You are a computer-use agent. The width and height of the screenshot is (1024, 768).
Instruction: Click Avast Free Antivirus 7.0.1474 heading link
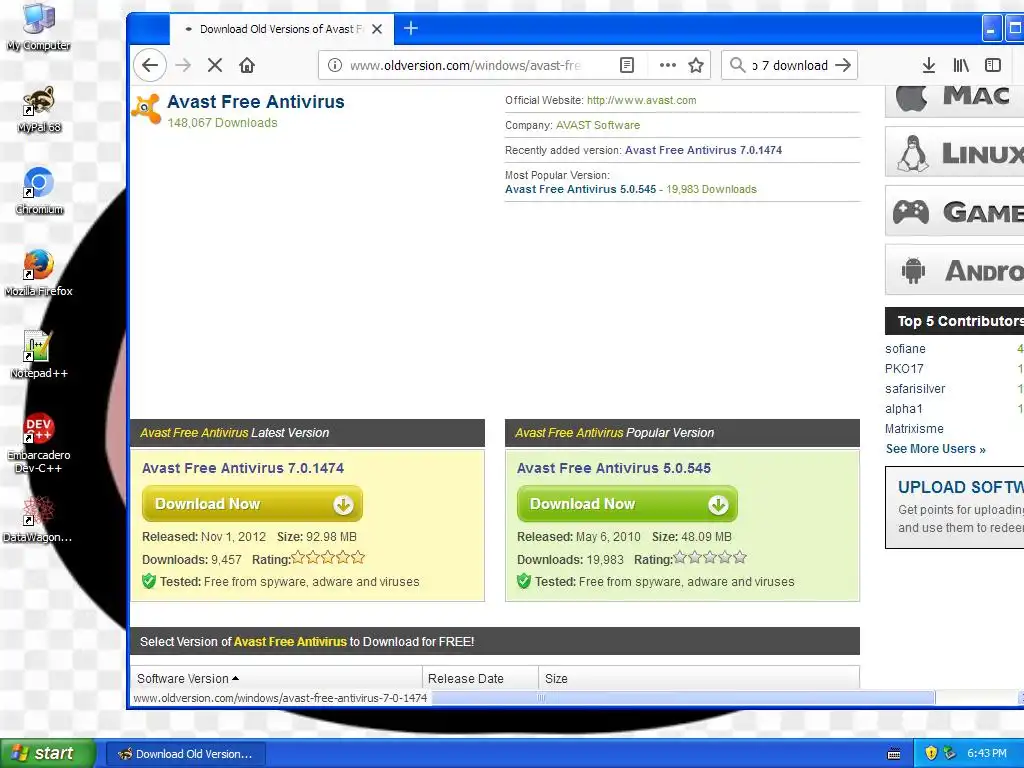243,468
